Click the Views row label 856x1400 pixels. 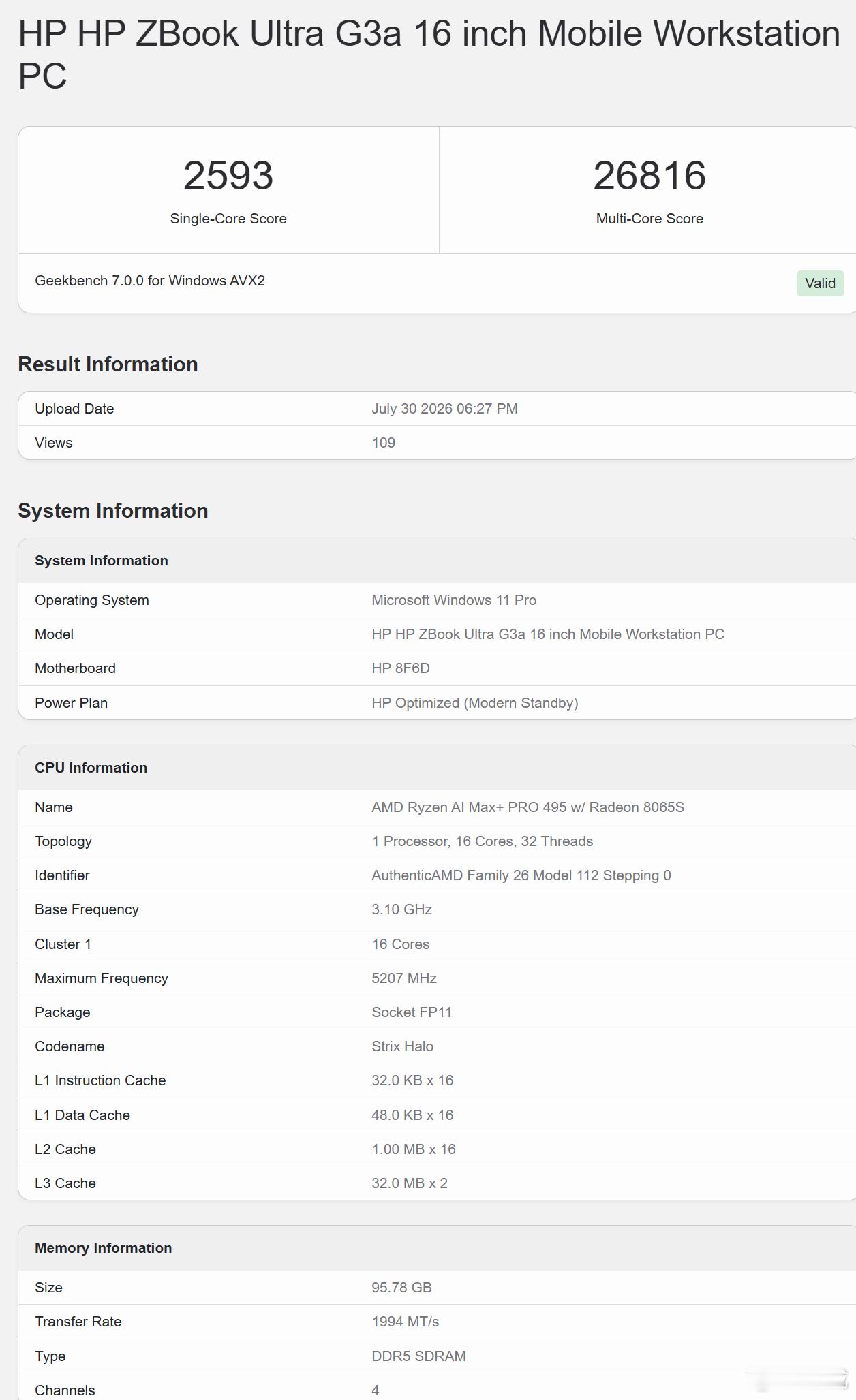53,443
